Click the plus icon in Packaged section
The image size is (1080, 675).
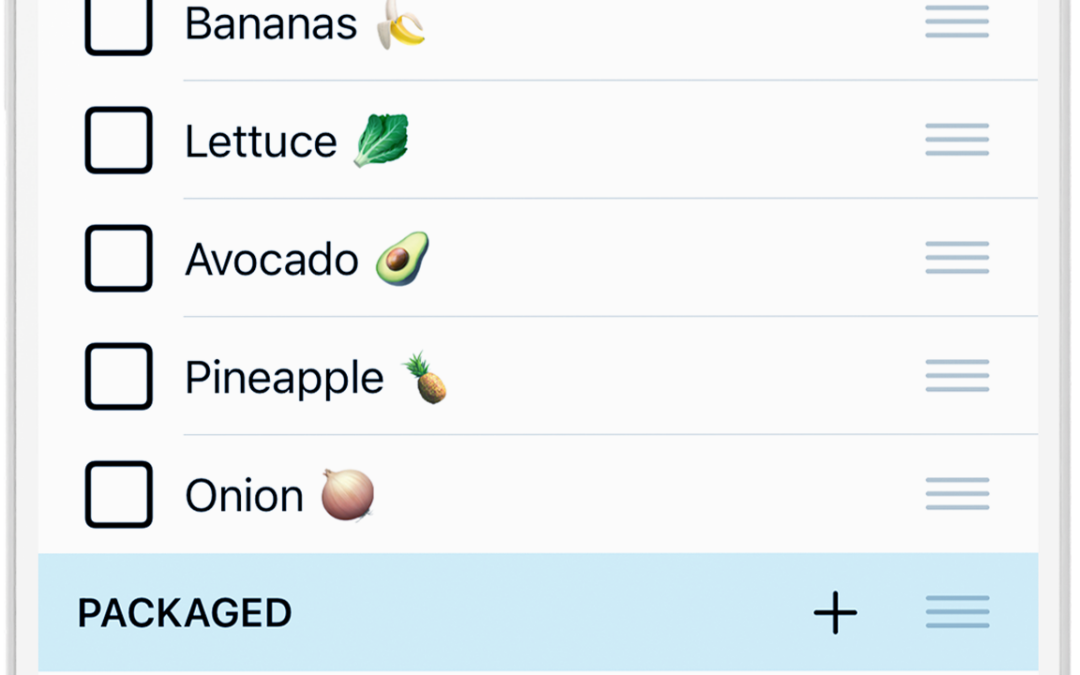pos(835,612)
